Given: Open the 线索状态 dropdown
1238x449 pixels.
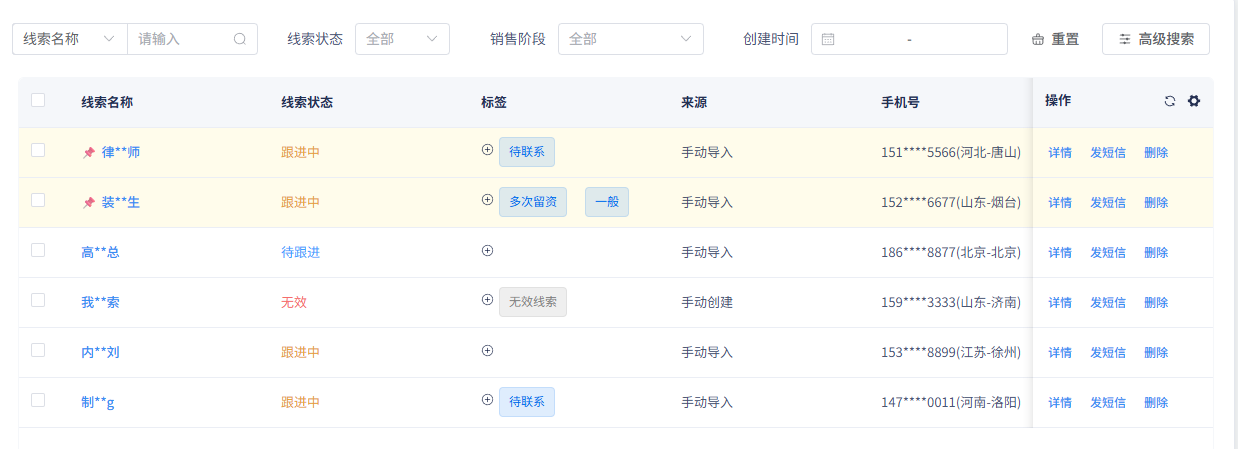Looking at the screenshot, I should [x=402, y=39].
